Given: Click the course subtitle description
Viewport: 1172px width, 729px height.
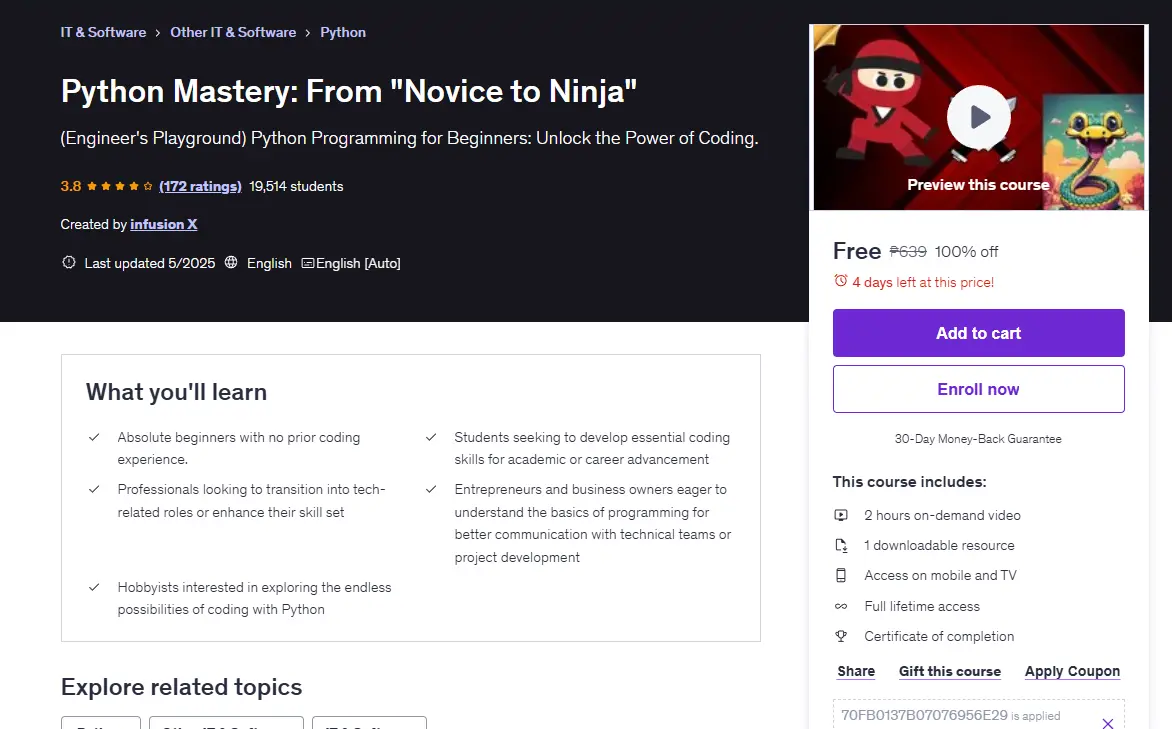Looking at the screenshot, I should [410, 138].
